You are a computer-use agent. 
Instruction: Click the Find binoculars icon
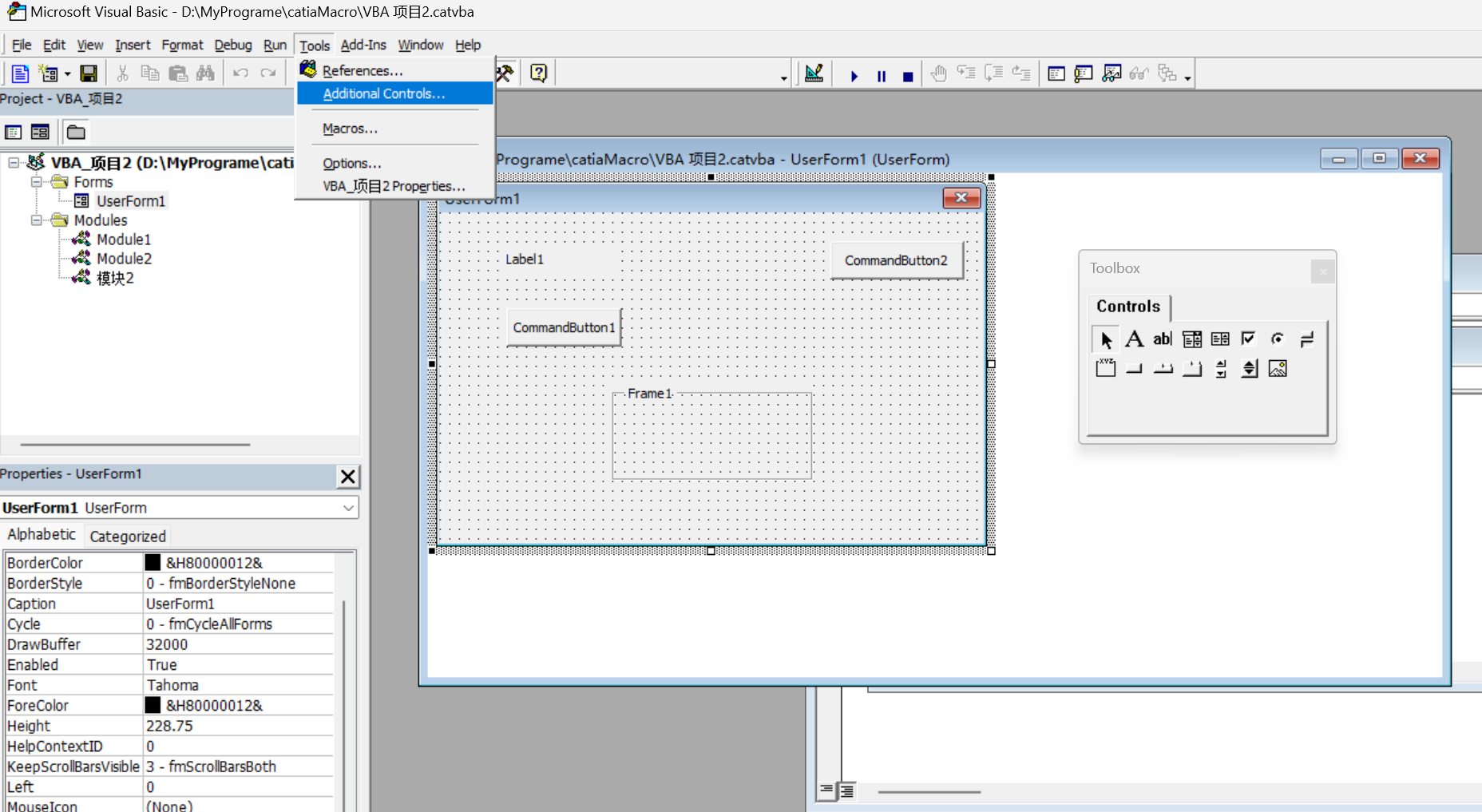(x=205, y=73)
